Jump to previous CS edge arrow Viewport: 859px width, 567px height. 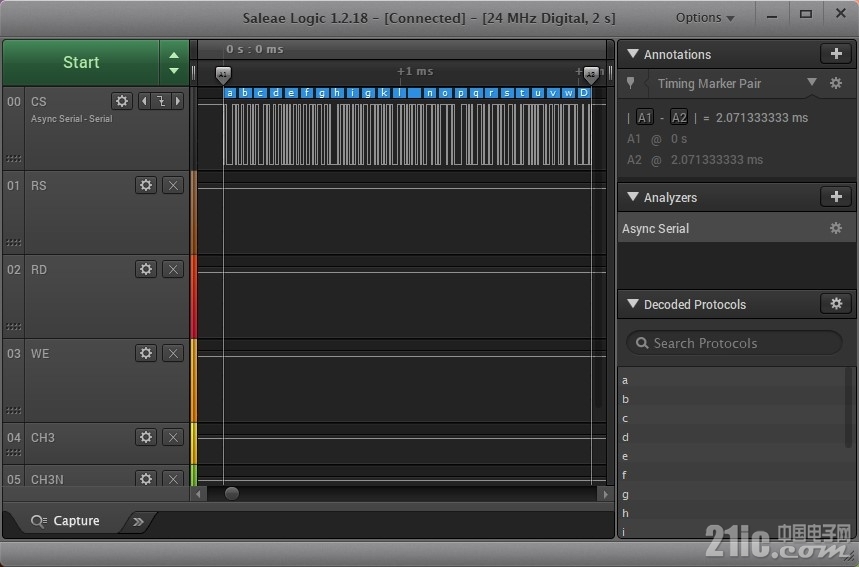coord(144,101)
